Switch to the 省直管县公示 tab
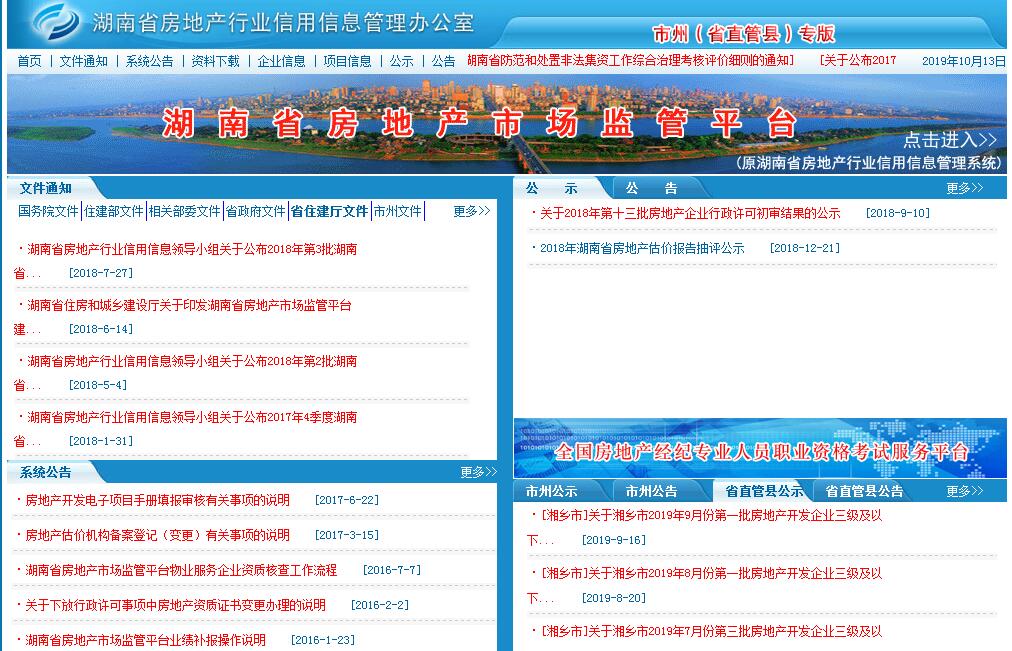This screenshot has height=651, width=1012. (764, 492)
